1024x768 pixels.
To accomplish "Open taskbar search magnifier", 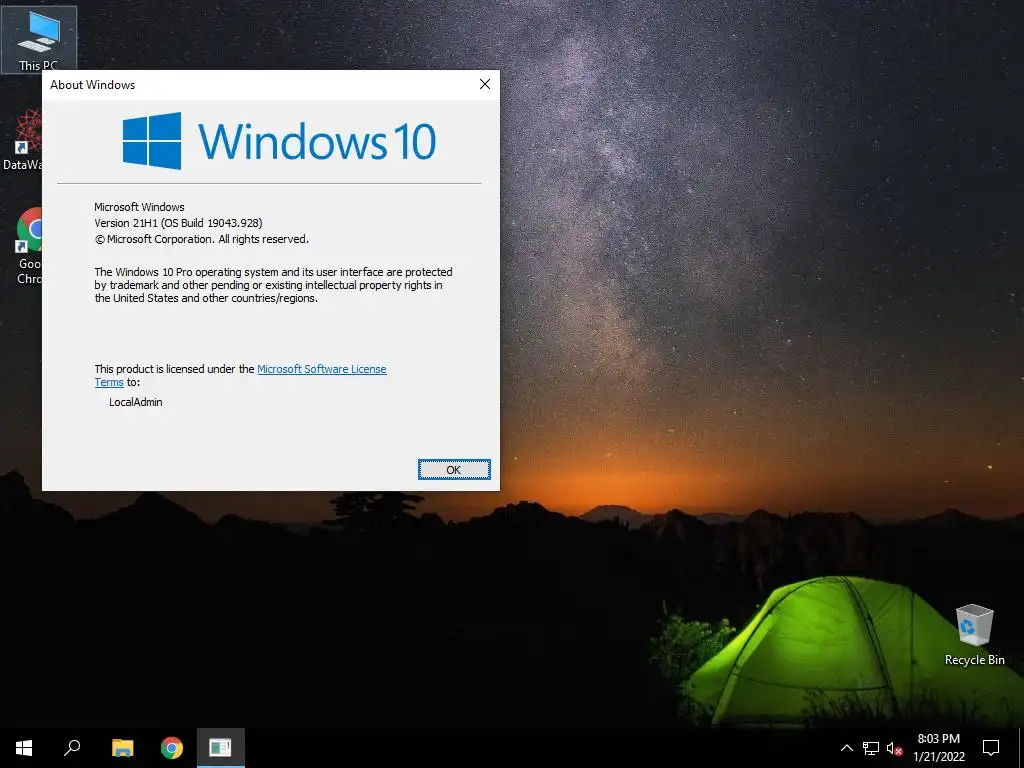I will pos(72,748).
